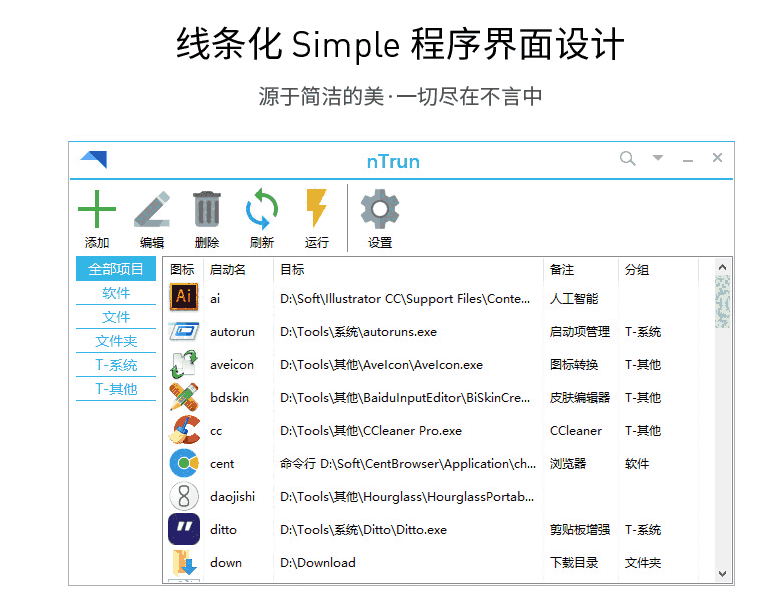This screenshot has width=773, height=592.
Task: Click 文件夹 group cell in down row
Action: pyautogui.click(x=643, y=563)
